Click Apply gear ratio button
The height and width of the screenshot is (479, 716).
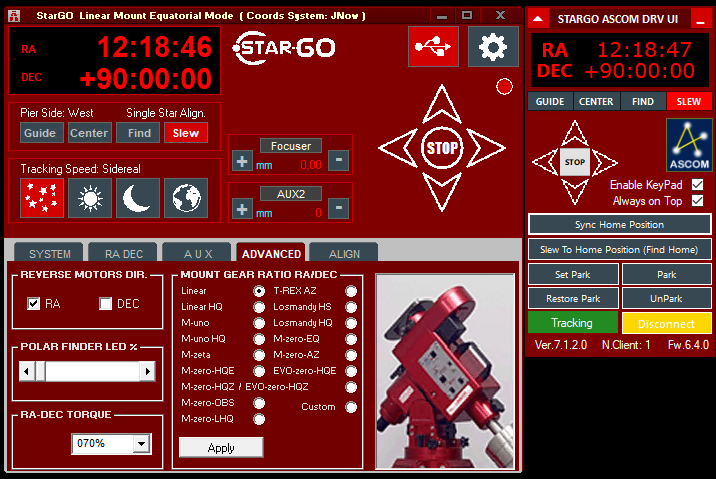pyautogui.click(x=221, y=447)
